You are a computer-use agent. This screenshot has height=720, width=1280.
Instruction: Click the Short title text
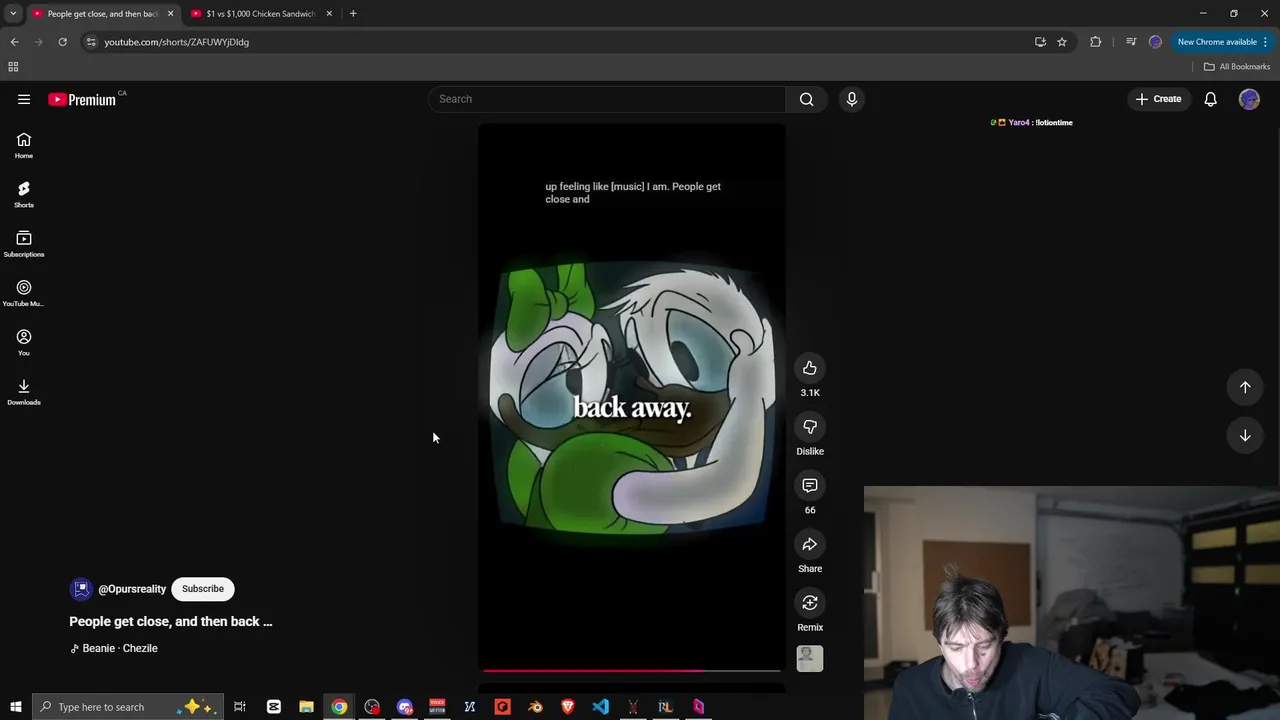[171, 621]
